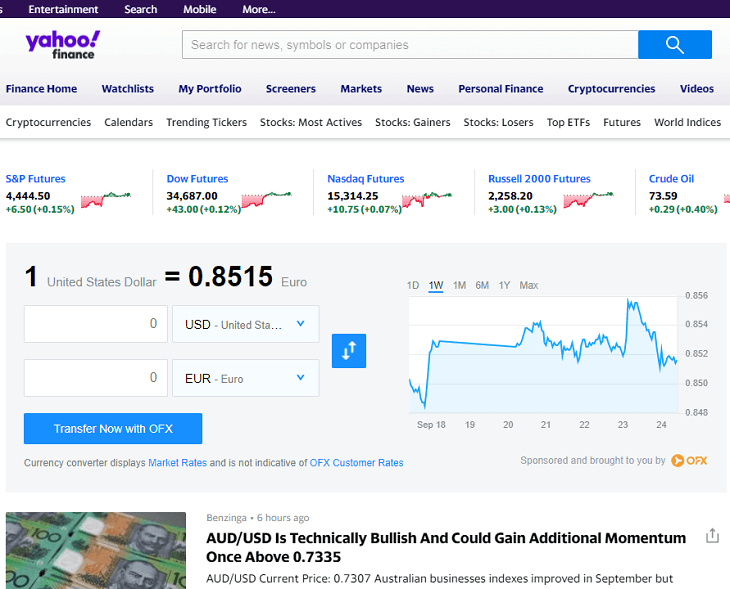Click the Yahoo Finance logo
The image size is (730, 589).
62,45
